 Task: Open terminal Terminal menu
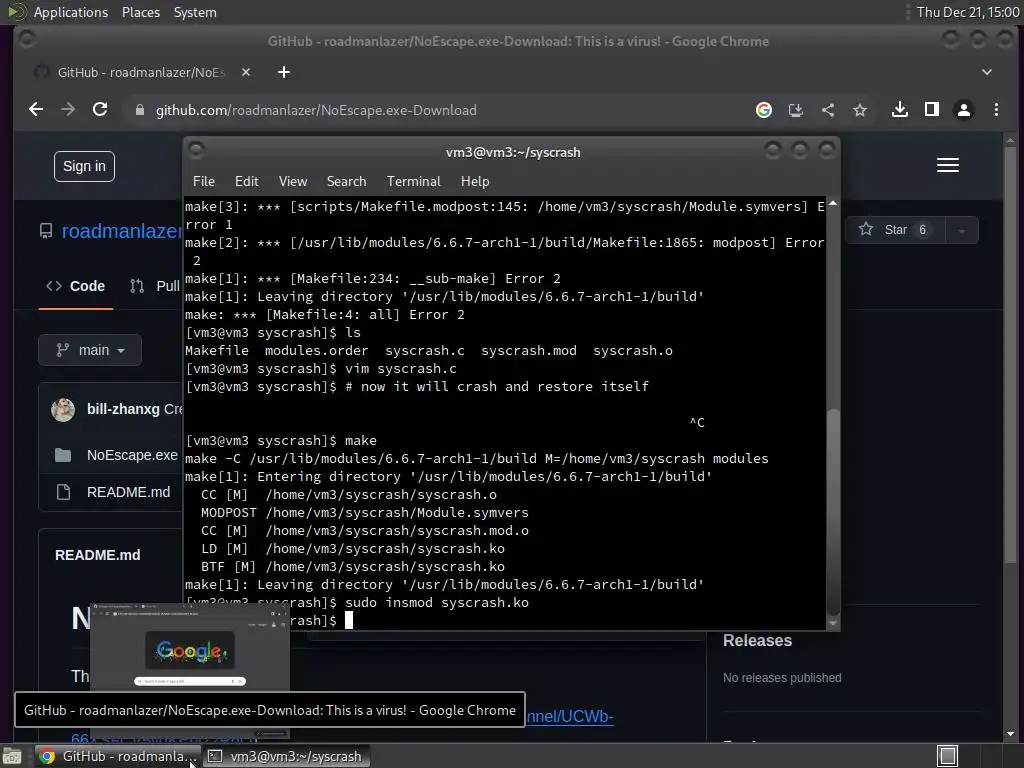(413, 181)
